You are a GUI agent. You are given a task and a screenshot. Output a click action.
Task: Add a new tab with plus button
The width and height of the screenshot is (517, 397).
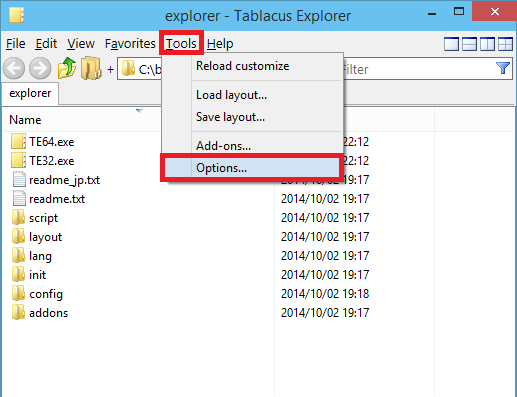coord(110,69)
